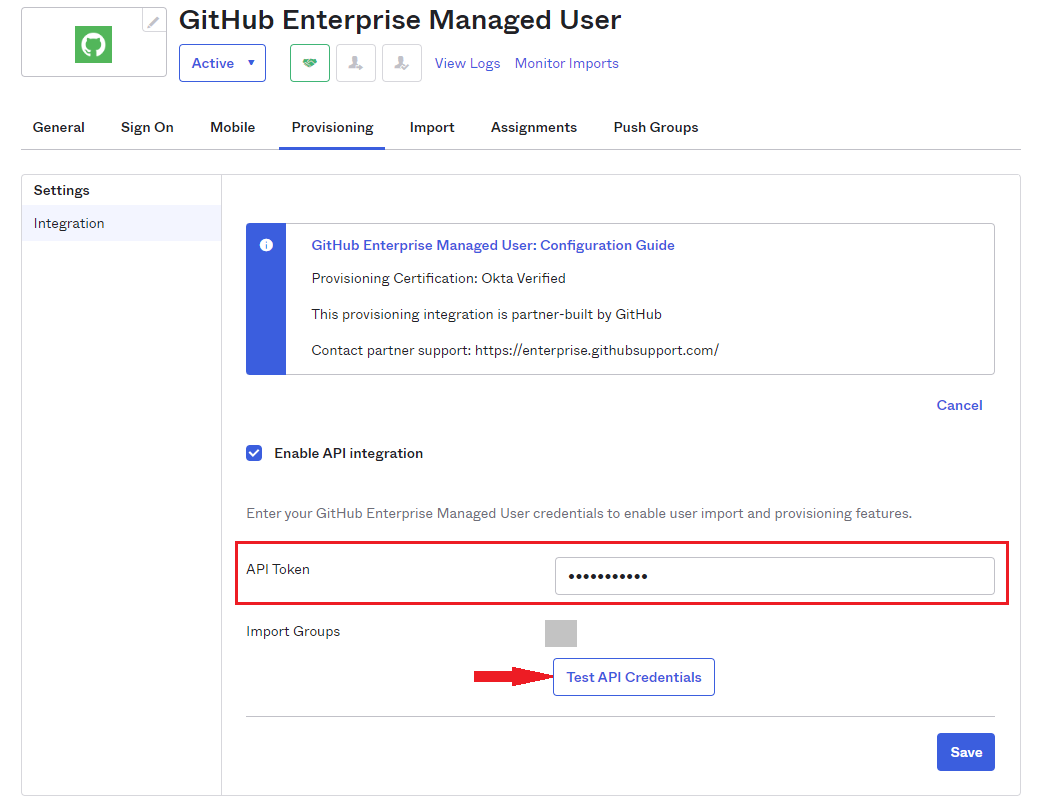Click the user checkmark icon button
1039x804 pixels.
pos(401,63)
